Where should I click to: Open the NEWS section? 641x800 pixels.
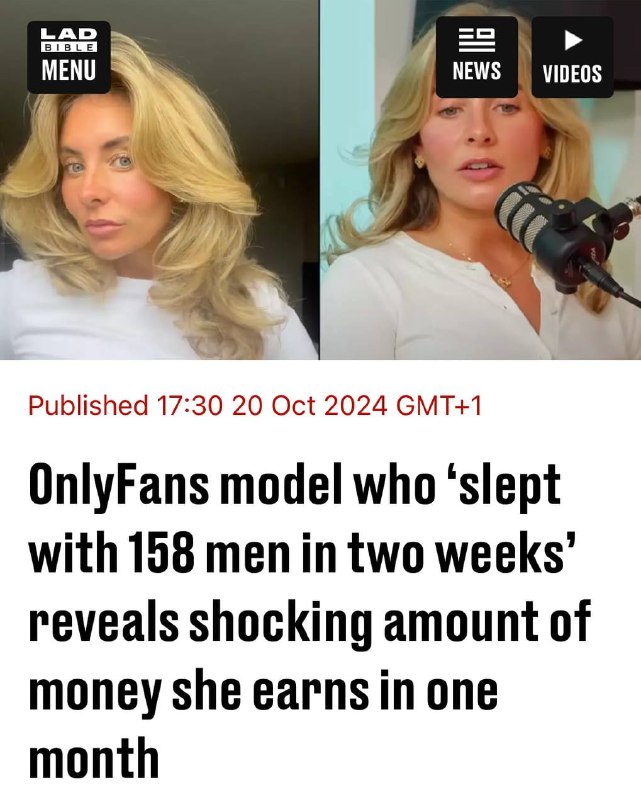[477, 57]
